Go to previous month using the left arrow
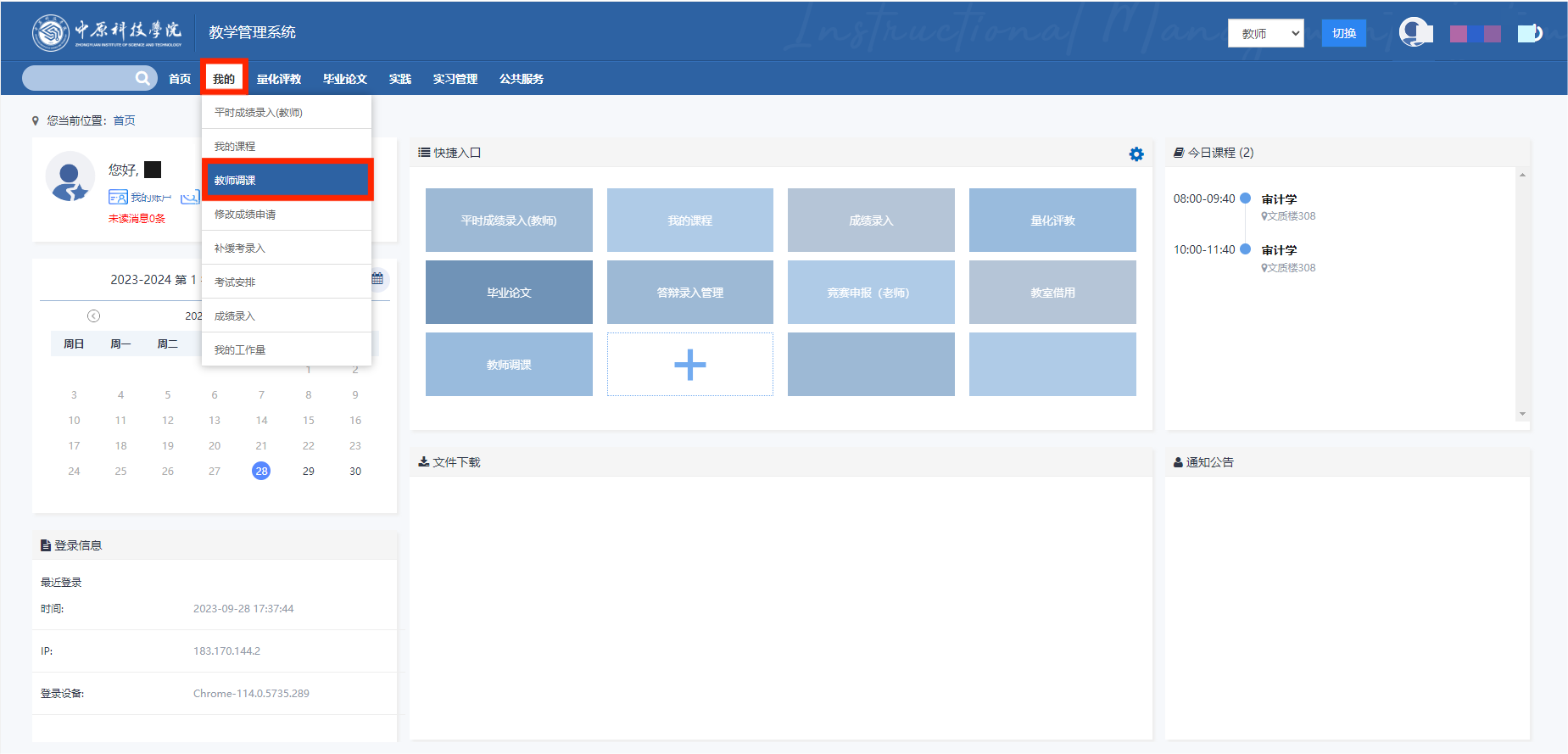1568x754 pixels. point(94,316)
